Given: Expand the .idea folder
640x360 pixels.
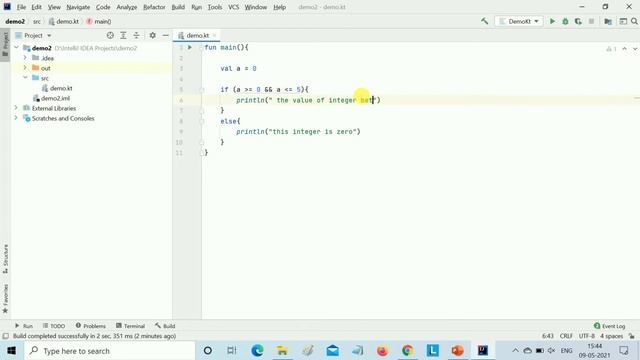Looking at the screenshot, I should [x=25, y=58].
